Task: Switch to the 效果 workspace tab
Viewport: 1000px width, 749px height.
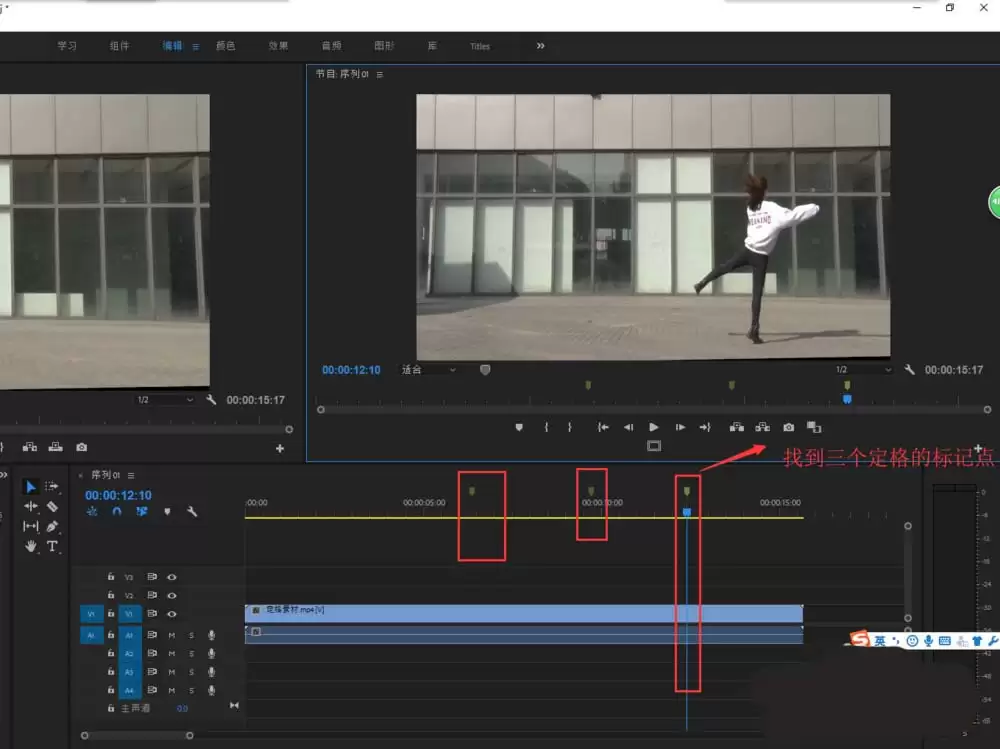Action: [x=278, y=46]
